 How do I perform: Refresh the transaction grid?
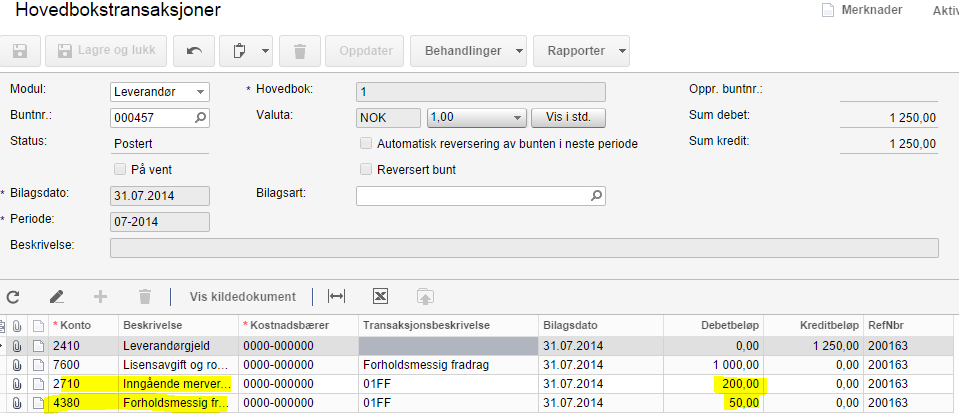point(14,296)
